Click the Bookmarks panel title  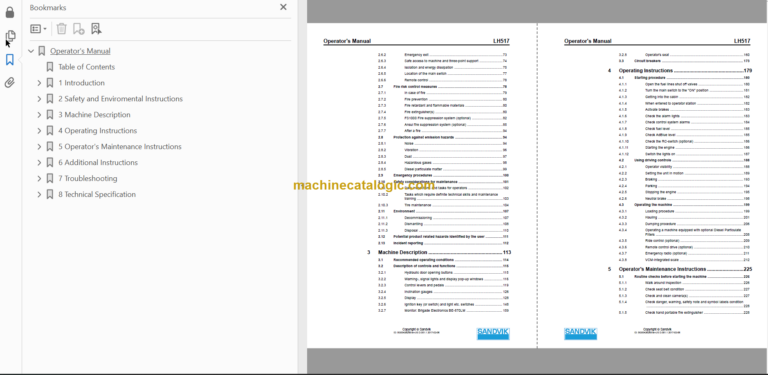tap(48, 8)
